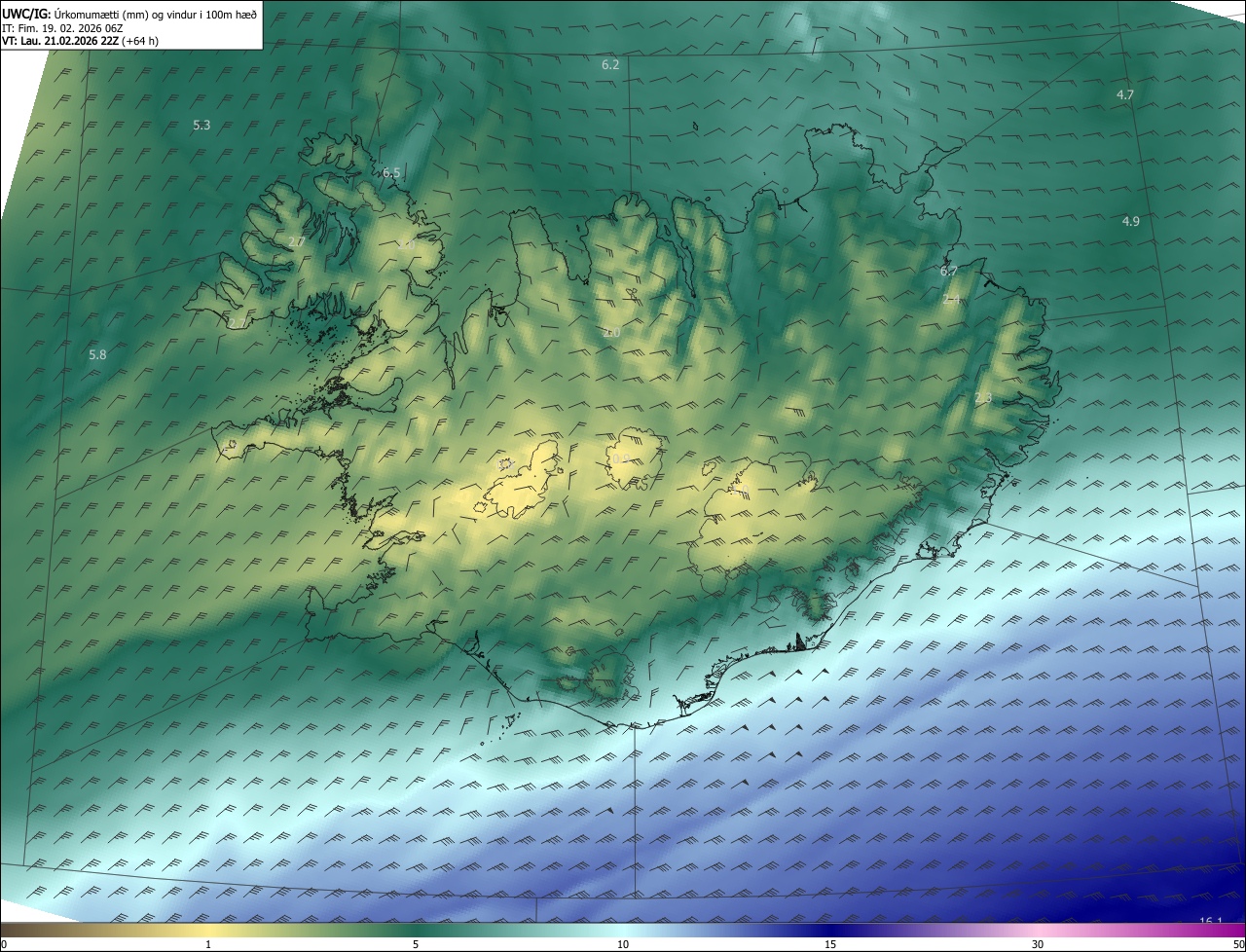Click the 30 tick on the colour scale
Viewport: 1246px width, 952px height.
1038,944
